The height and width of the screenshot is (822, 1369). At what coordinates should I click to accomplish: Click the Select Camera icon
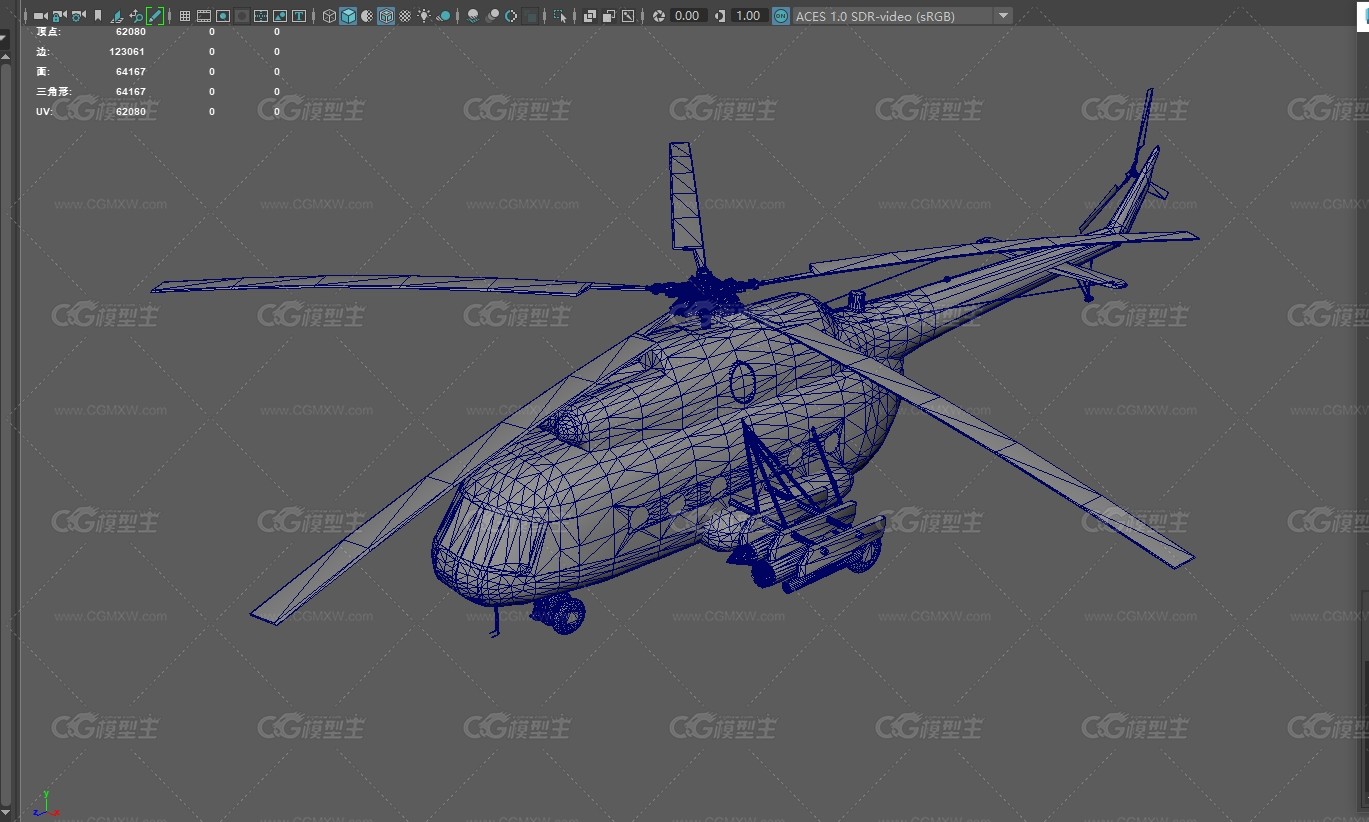pyautogui.click(x=40, y=16)
